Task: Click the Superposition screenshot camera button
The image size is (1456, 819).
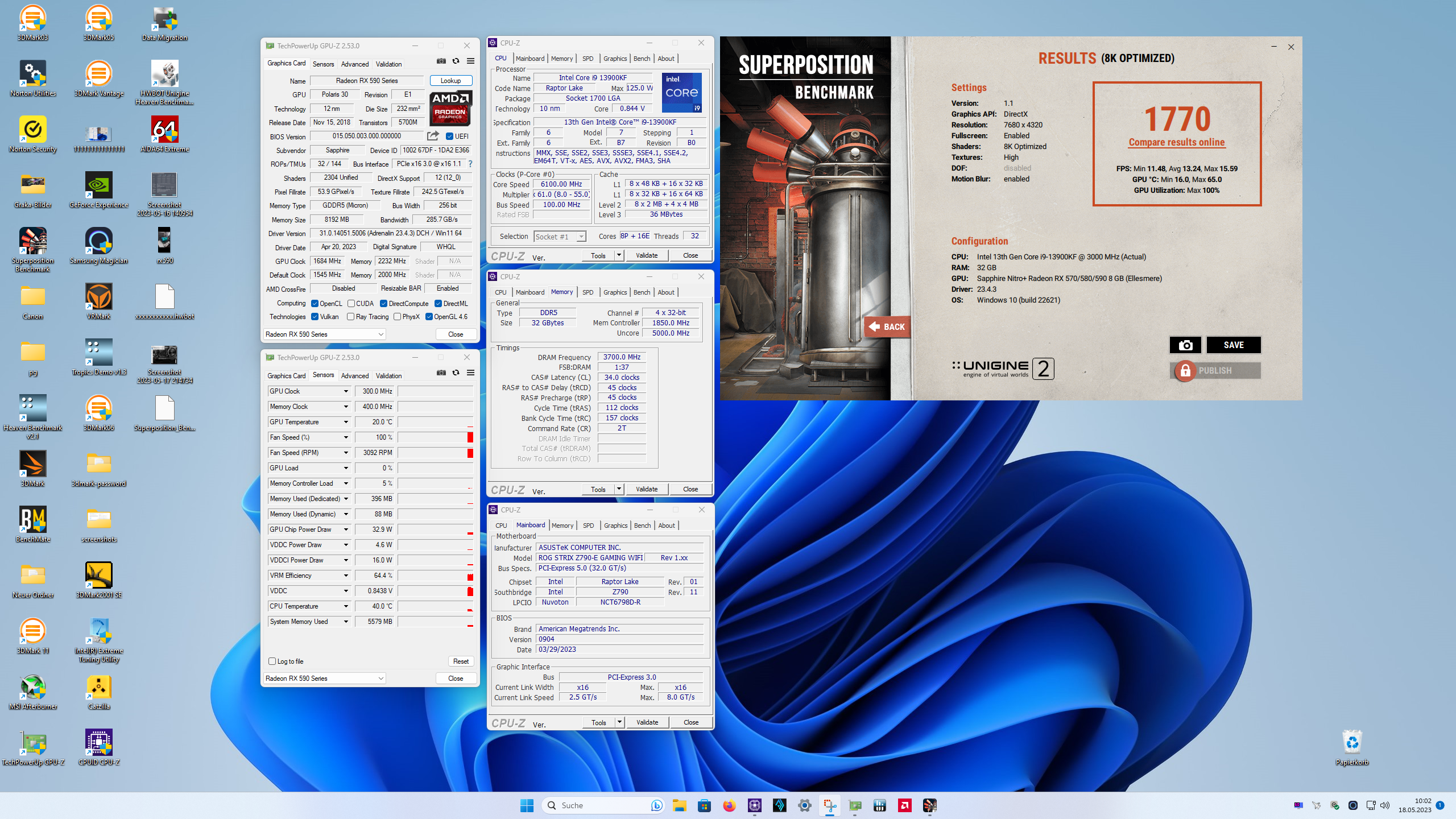Action: point(1185,345)
